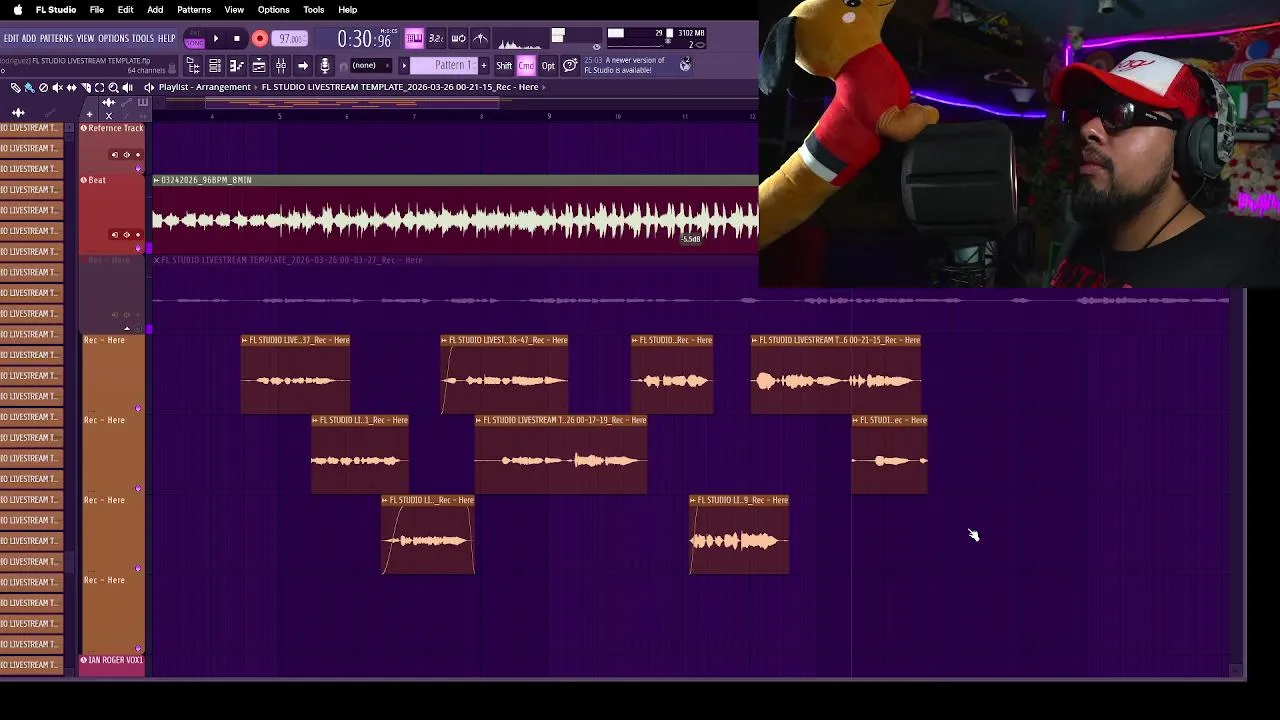Open clip menu of 'FL STUDIO LI..9_Rec - Here' clip
This screenshot has width=1280, height=720.
694,500
